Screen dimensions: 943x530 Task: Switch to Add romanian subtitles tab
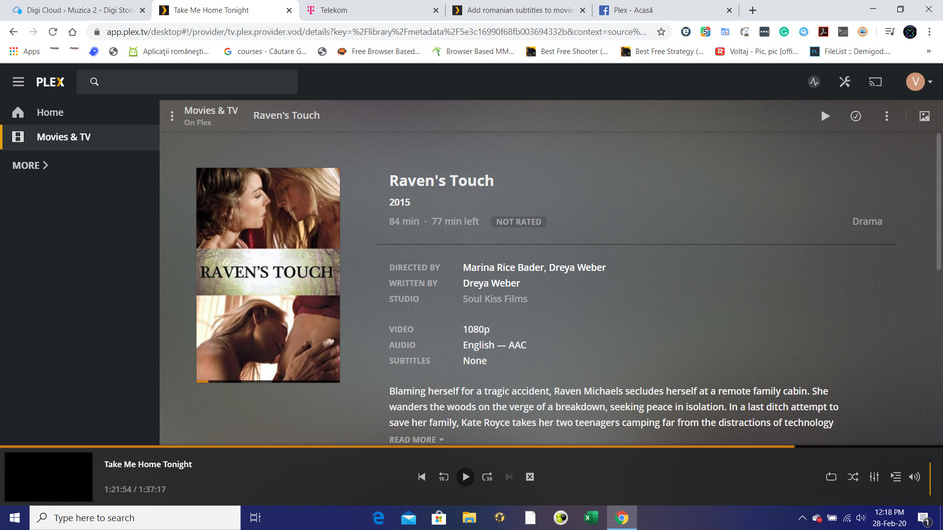click(x=519, y=10)
